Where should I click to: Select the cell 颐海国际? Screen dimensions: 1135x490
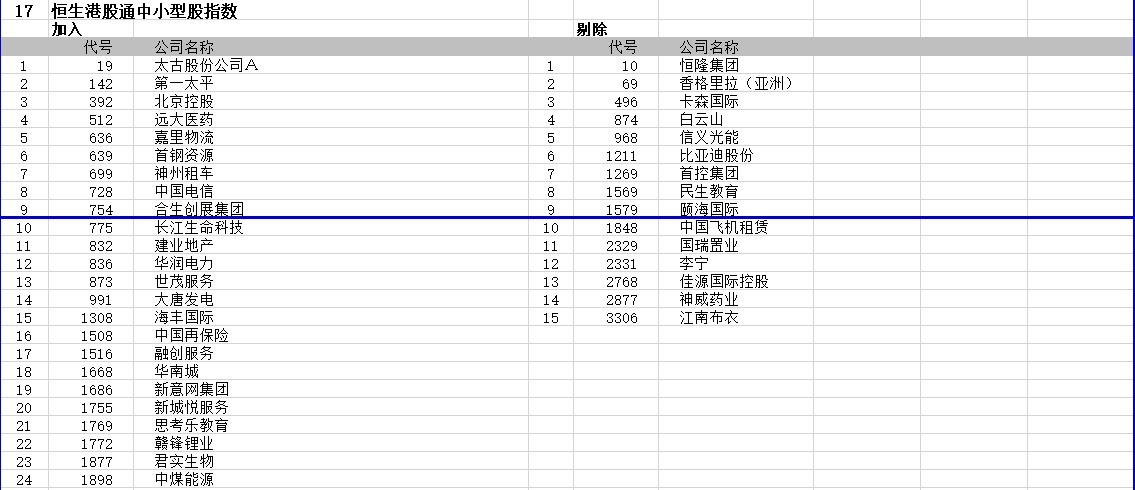click(x=709, y=209)
